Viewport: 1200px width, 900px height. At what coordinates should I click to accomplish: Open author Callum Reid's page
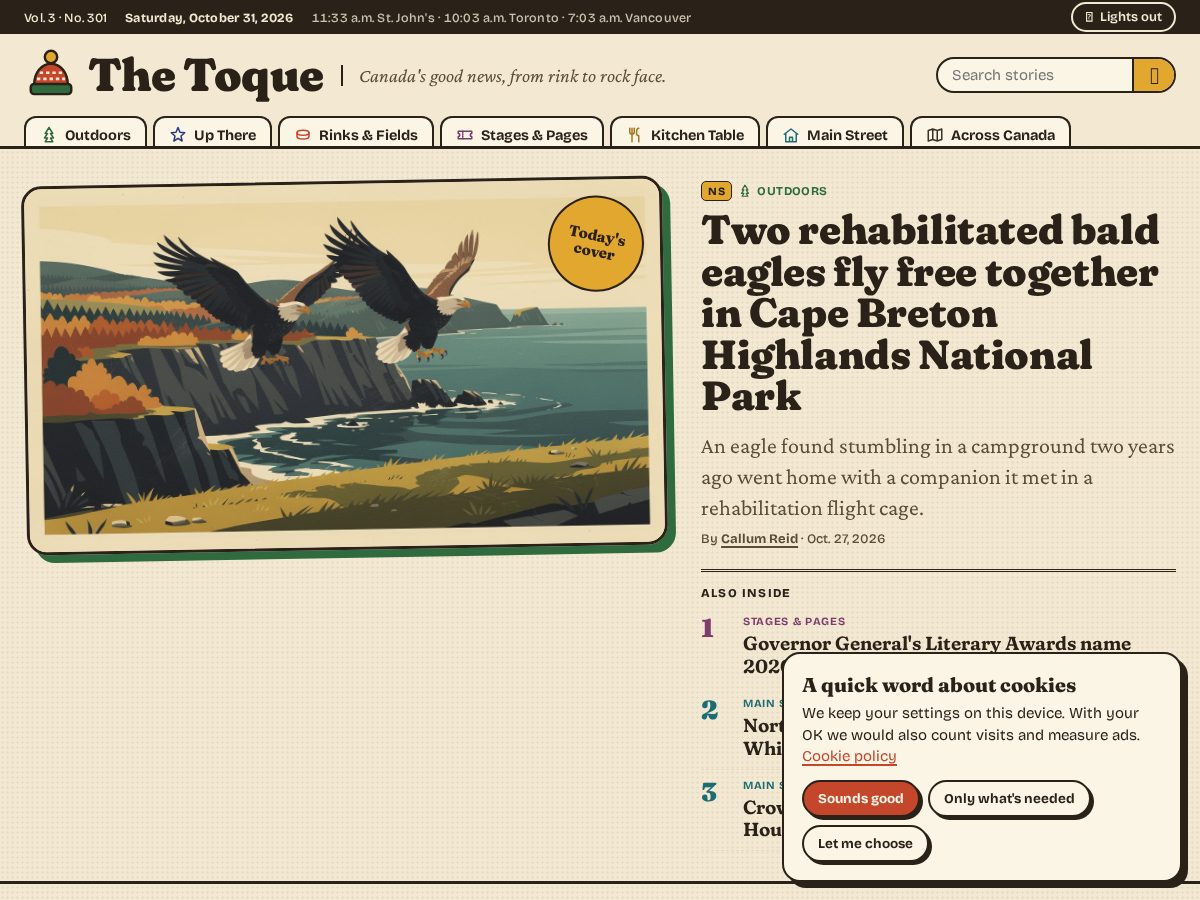coord(759,538)
